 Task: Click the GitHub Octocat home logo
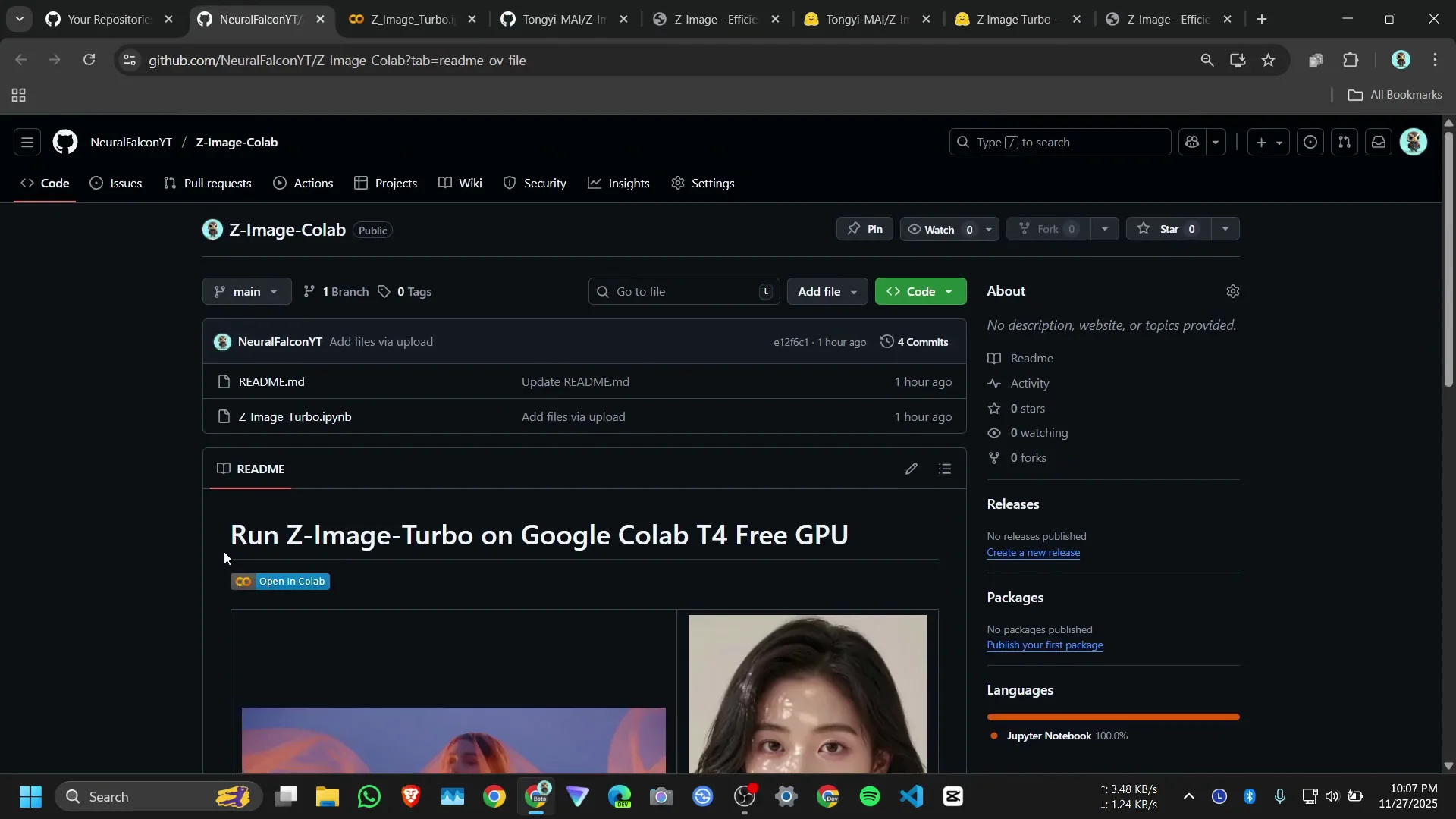point(65,143)
